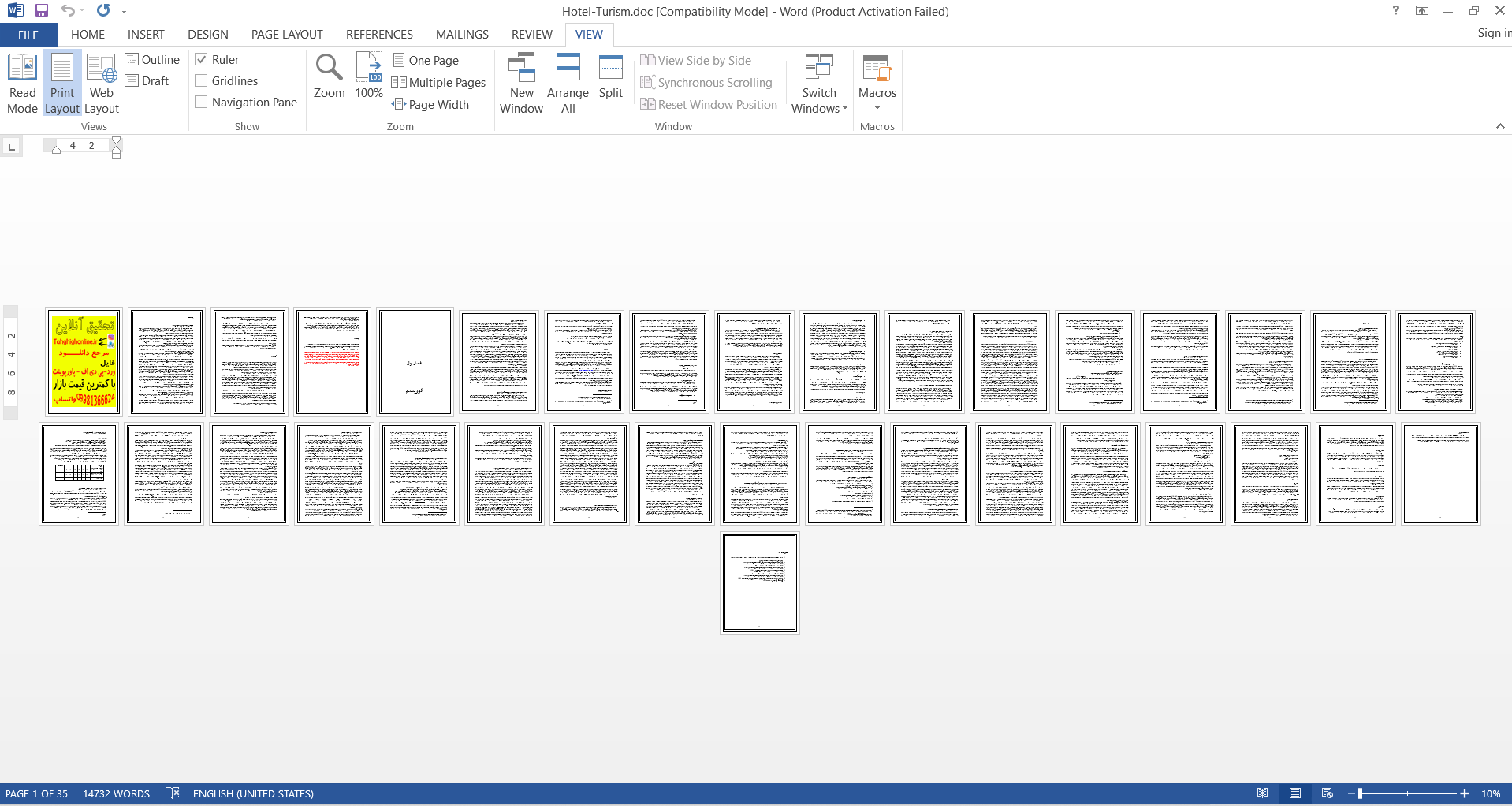Switch to Web Layout view
The image size is (1512, 806).
[102, 84]
